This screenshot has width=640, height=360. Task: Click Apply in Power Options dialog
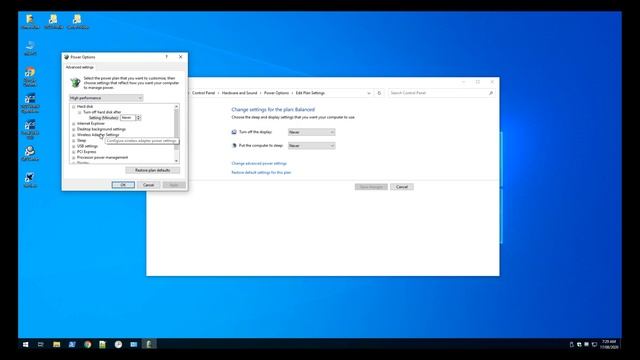pyautogui.click(x=174, y=185)
